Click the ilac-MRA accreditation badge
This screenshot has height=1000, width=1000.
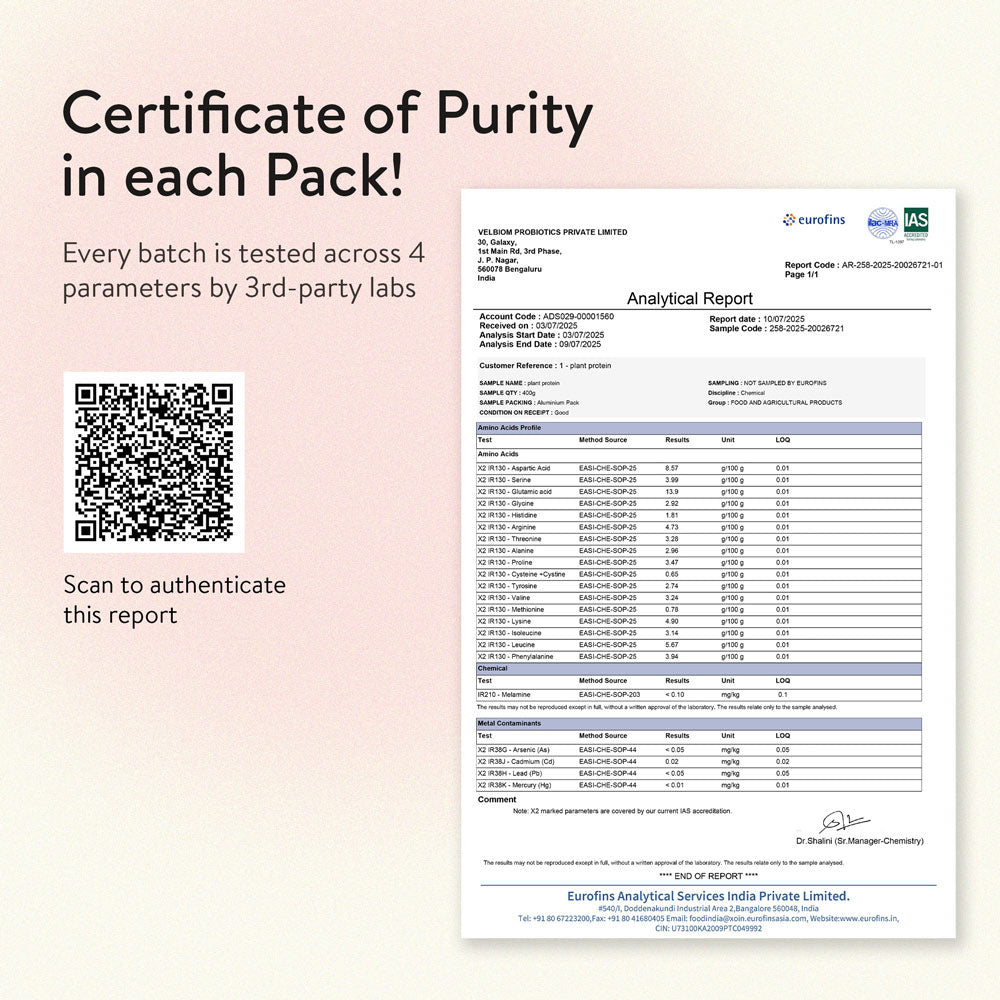(882, 222)
